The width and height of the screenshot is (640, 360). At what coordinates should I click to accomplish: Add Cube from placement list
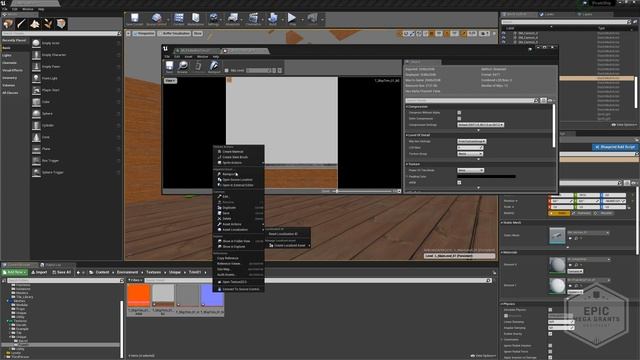point(76,102)
